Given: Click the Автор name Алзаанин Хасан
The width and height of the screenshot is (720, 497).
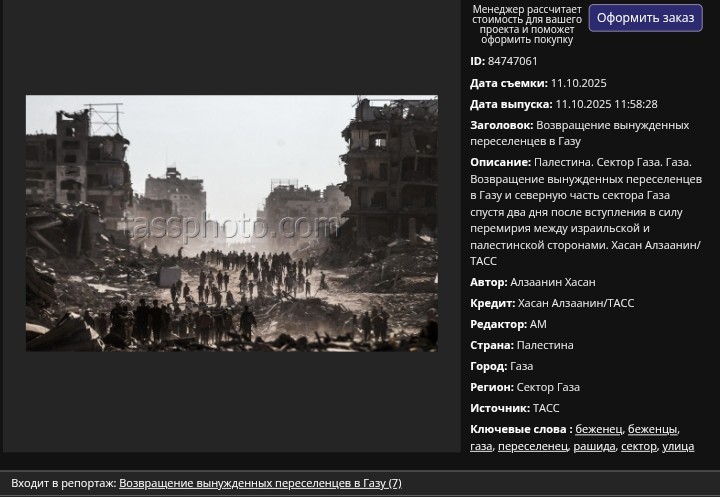Looking at the screenshot, I should tap(552, 282).
